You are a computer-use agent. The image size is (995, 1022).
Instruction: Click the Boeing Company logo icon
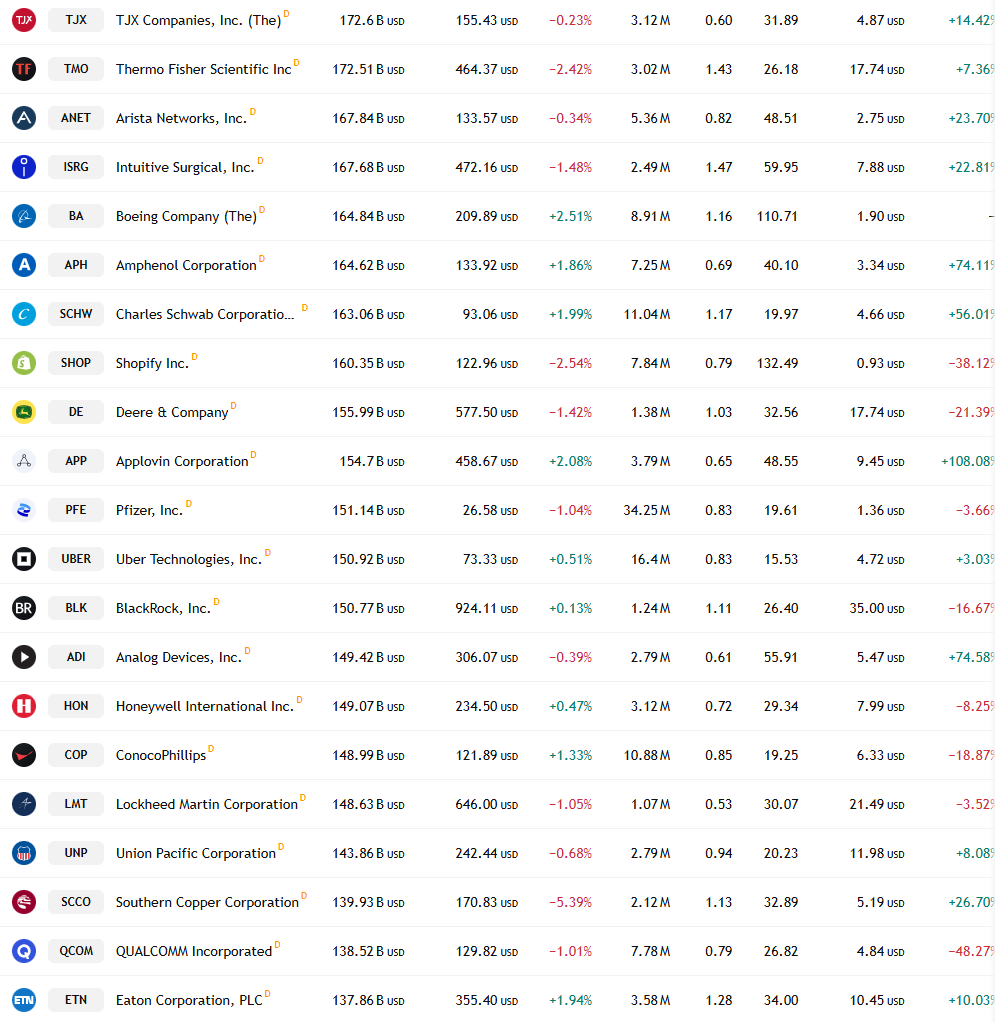point(24,216)
